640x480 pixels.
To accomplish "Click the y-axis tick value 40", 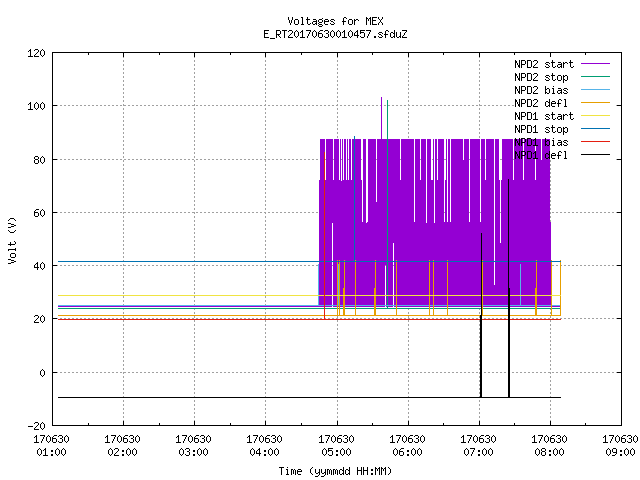I will 39,266.
